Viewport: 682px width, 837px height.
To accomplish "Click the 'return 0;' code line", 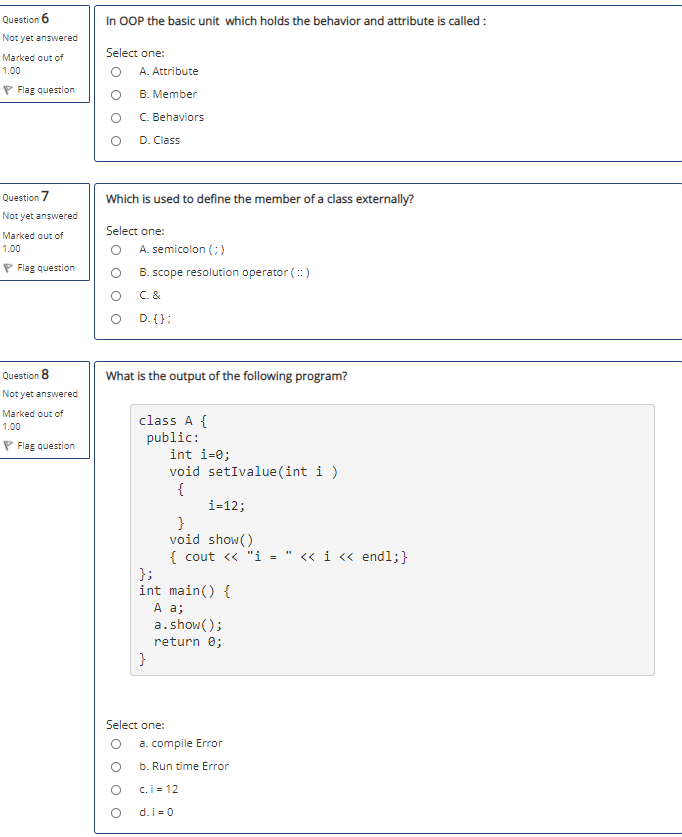I will coord(188,642).
